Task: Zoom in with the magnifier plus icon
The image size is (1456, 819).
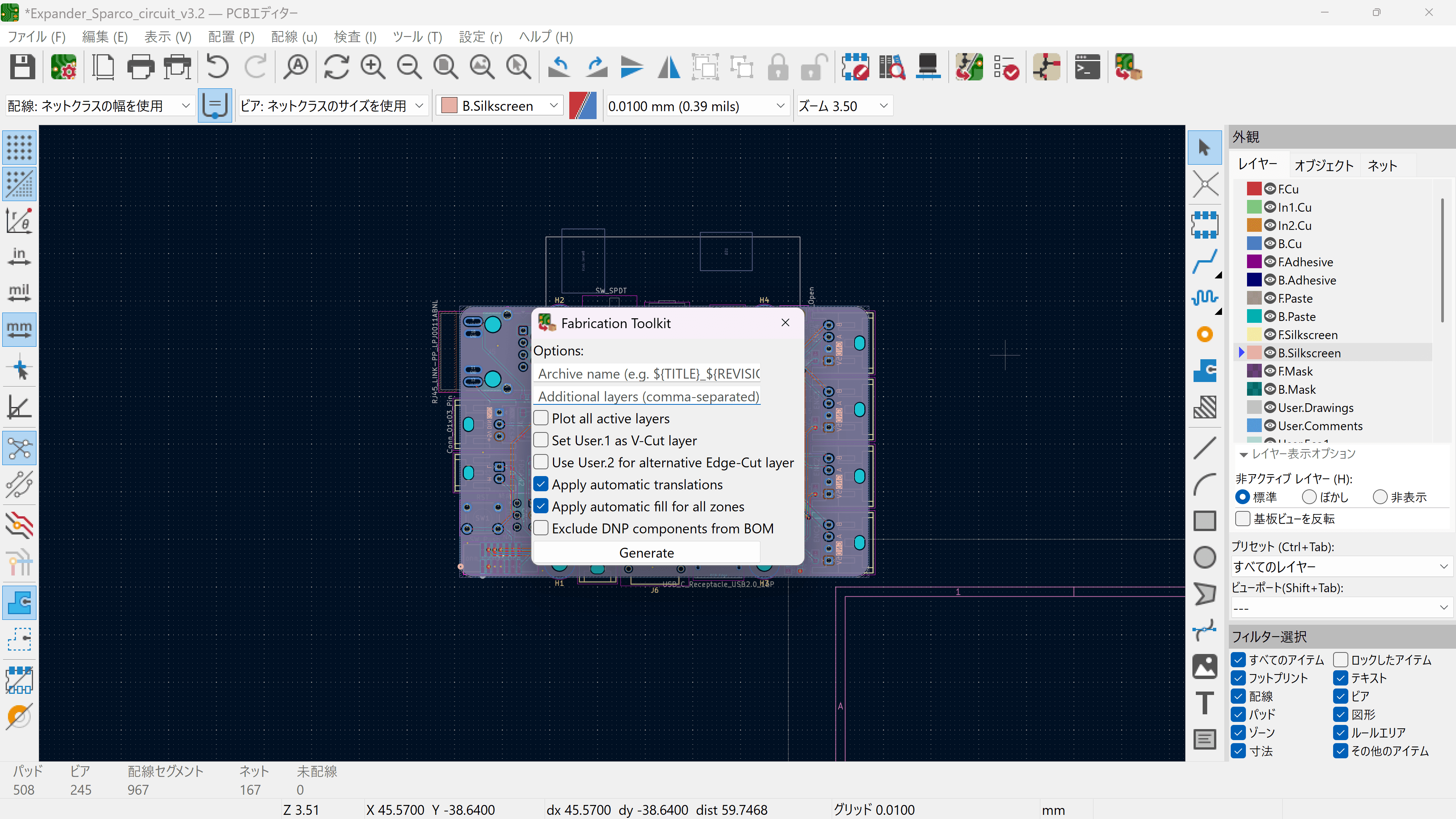Action: [373, 67]
